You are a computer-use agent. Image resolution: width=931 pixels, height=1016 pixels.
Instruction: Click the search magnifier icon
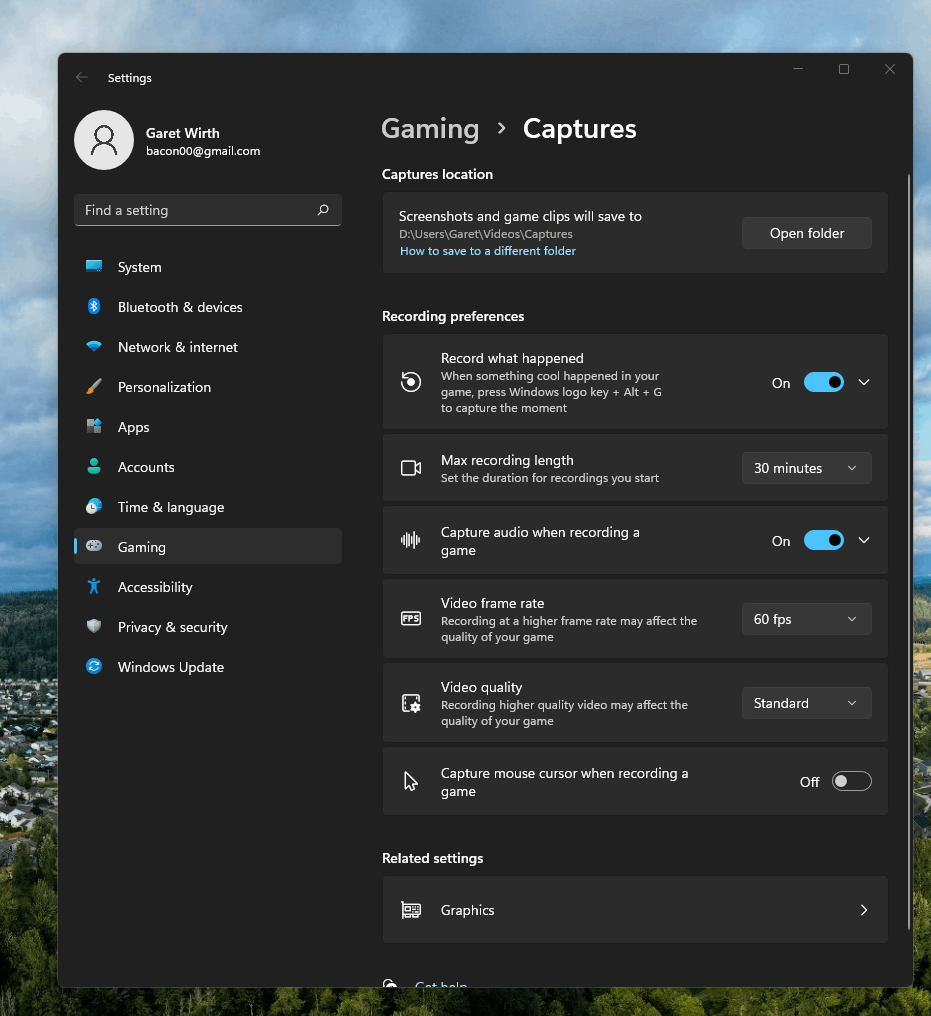323,210
